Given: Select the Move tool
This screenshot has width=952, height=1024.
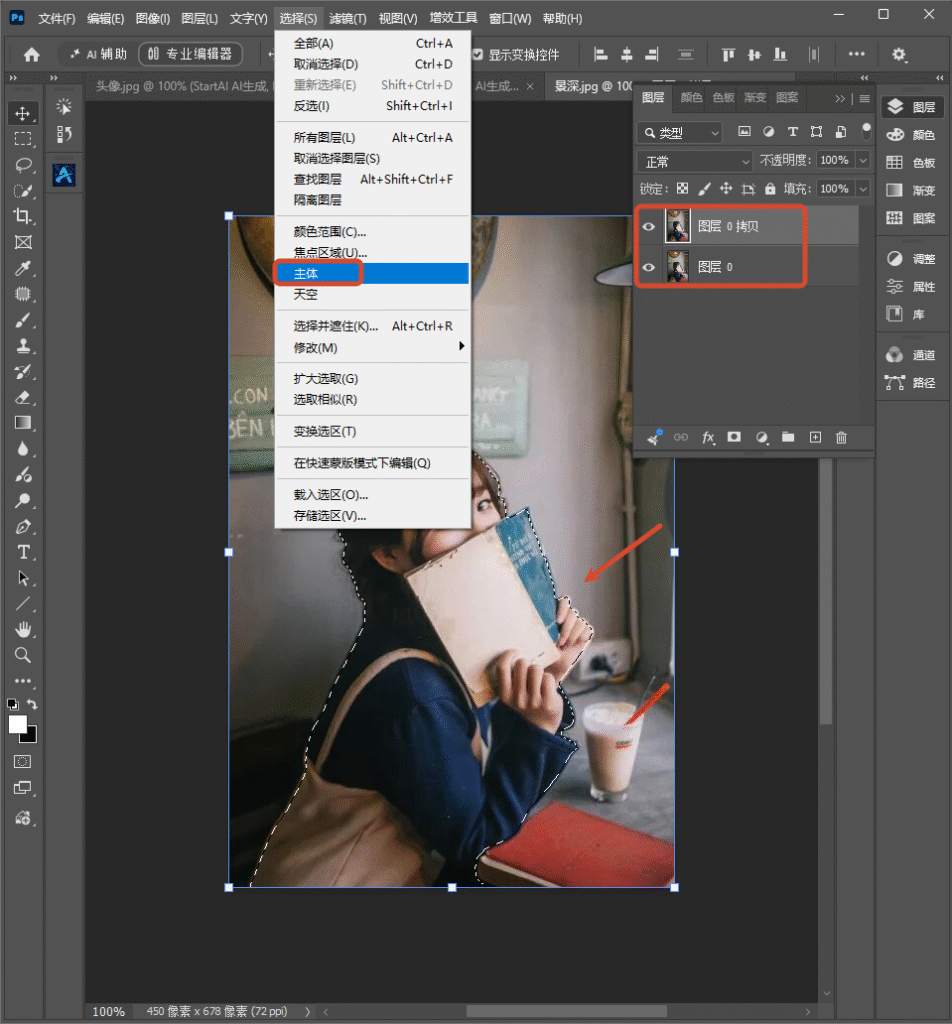Looking at the screenshot, I should coord(23,113).
